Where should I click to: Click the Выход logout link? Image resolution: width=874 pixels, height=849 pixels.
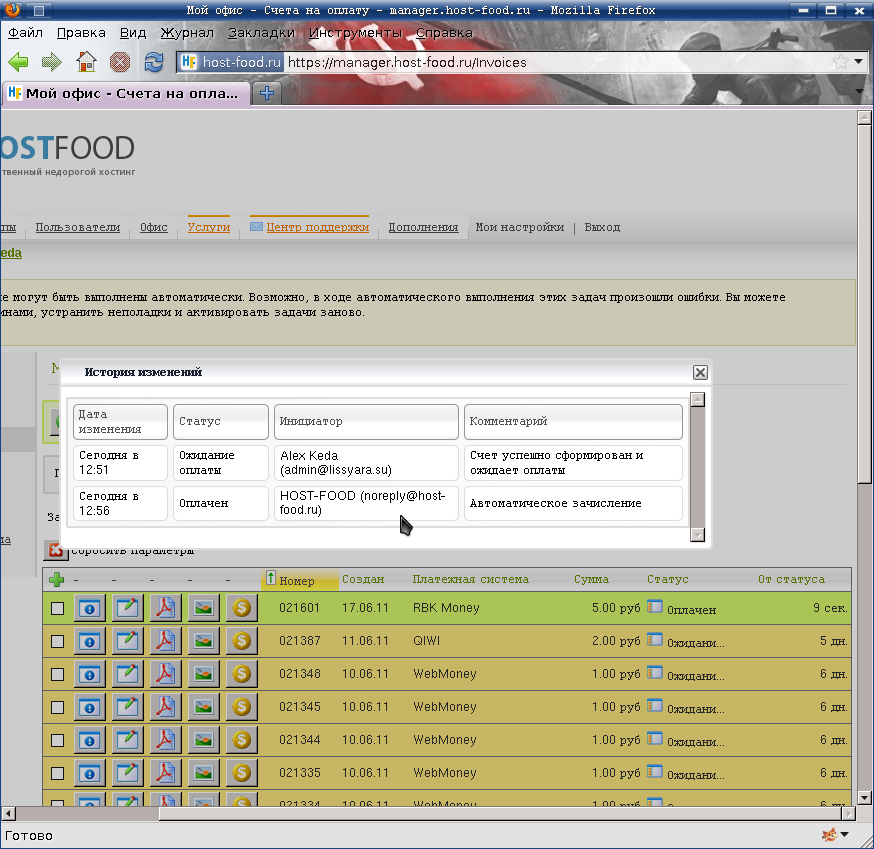(x=602, y=227)
